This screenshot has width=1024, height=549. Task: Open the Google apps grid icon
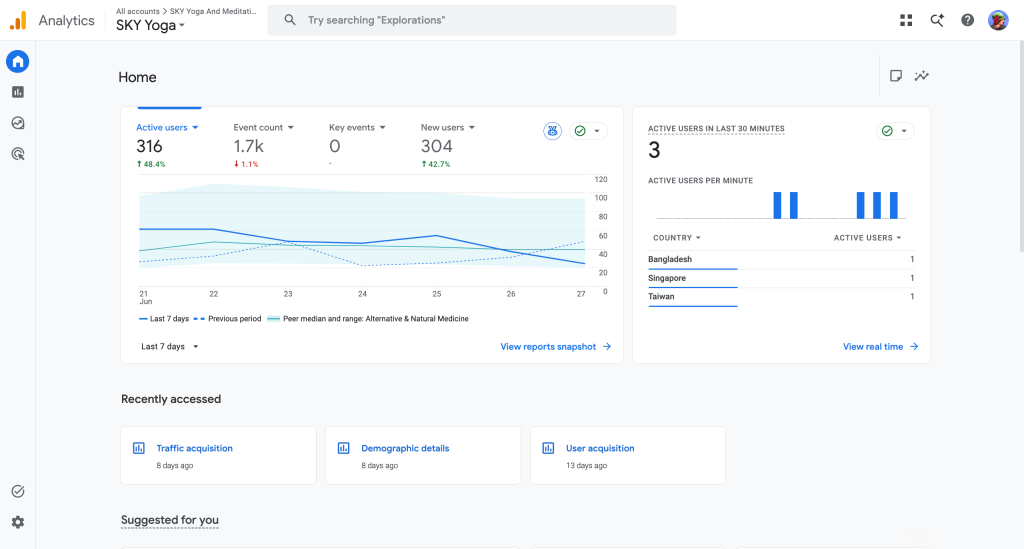pos(906,20)
